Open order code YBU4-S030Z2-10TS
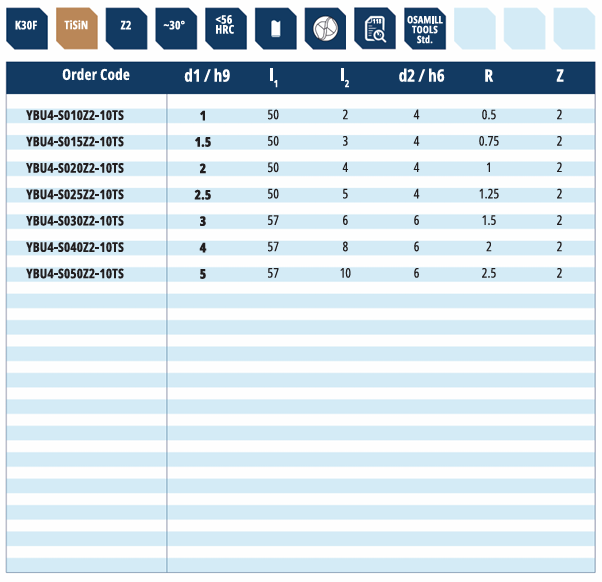This screenshot has height=582, width=602. point(75,221)
